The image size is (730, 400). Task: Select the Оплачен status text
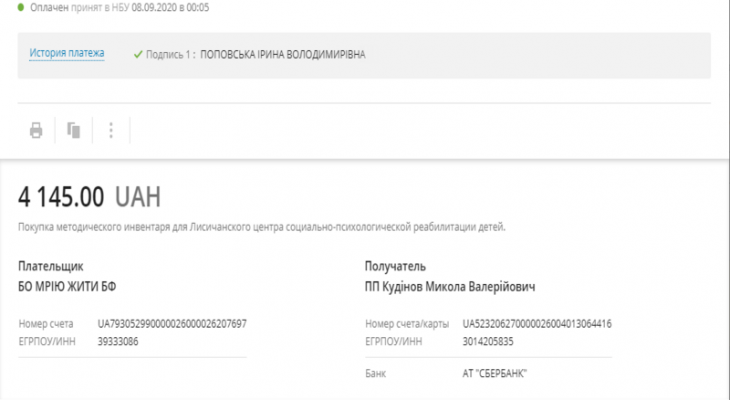point(49,7)
